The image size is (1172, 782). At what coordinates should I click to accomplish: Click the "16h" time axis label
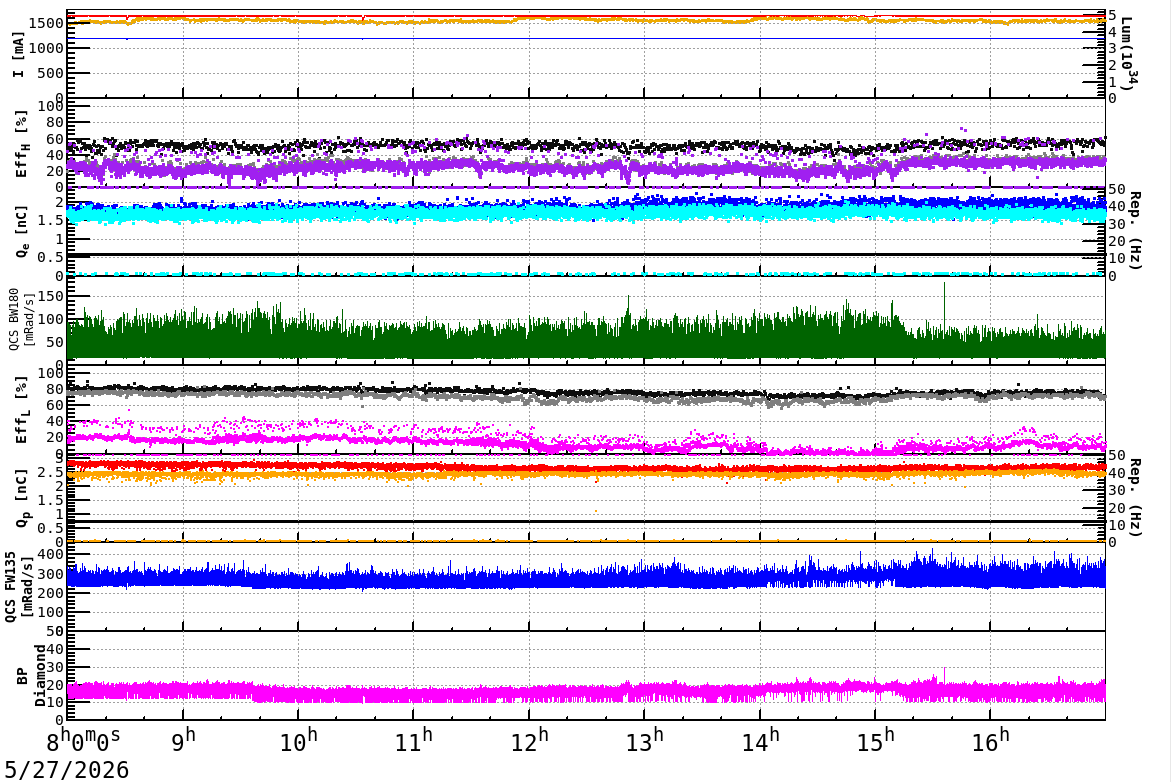[x=990, y=741]
